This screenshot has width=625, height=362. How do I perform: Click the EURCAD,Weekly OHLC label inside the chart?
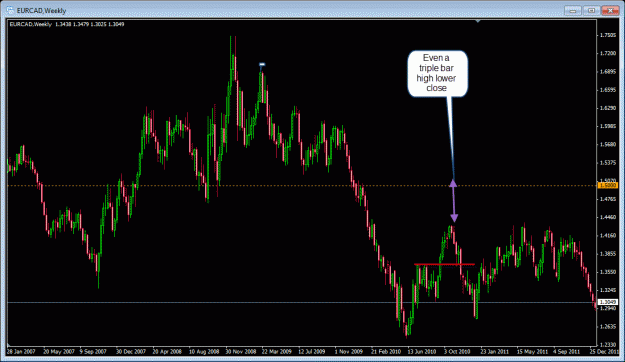(67, 24)
